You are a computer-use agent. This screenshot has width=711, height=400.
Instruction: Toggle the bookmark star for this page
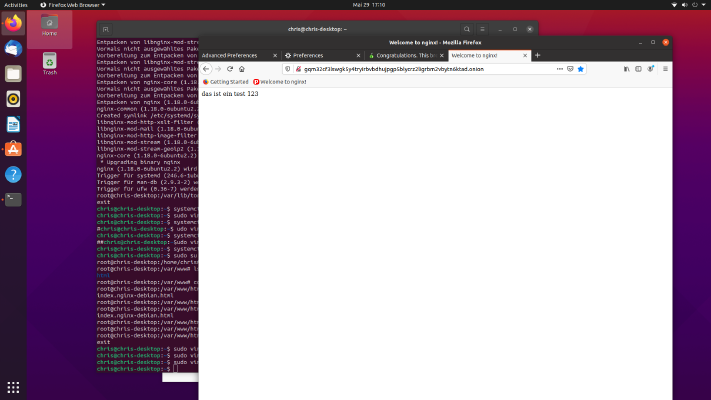click(x=580, y=69)
